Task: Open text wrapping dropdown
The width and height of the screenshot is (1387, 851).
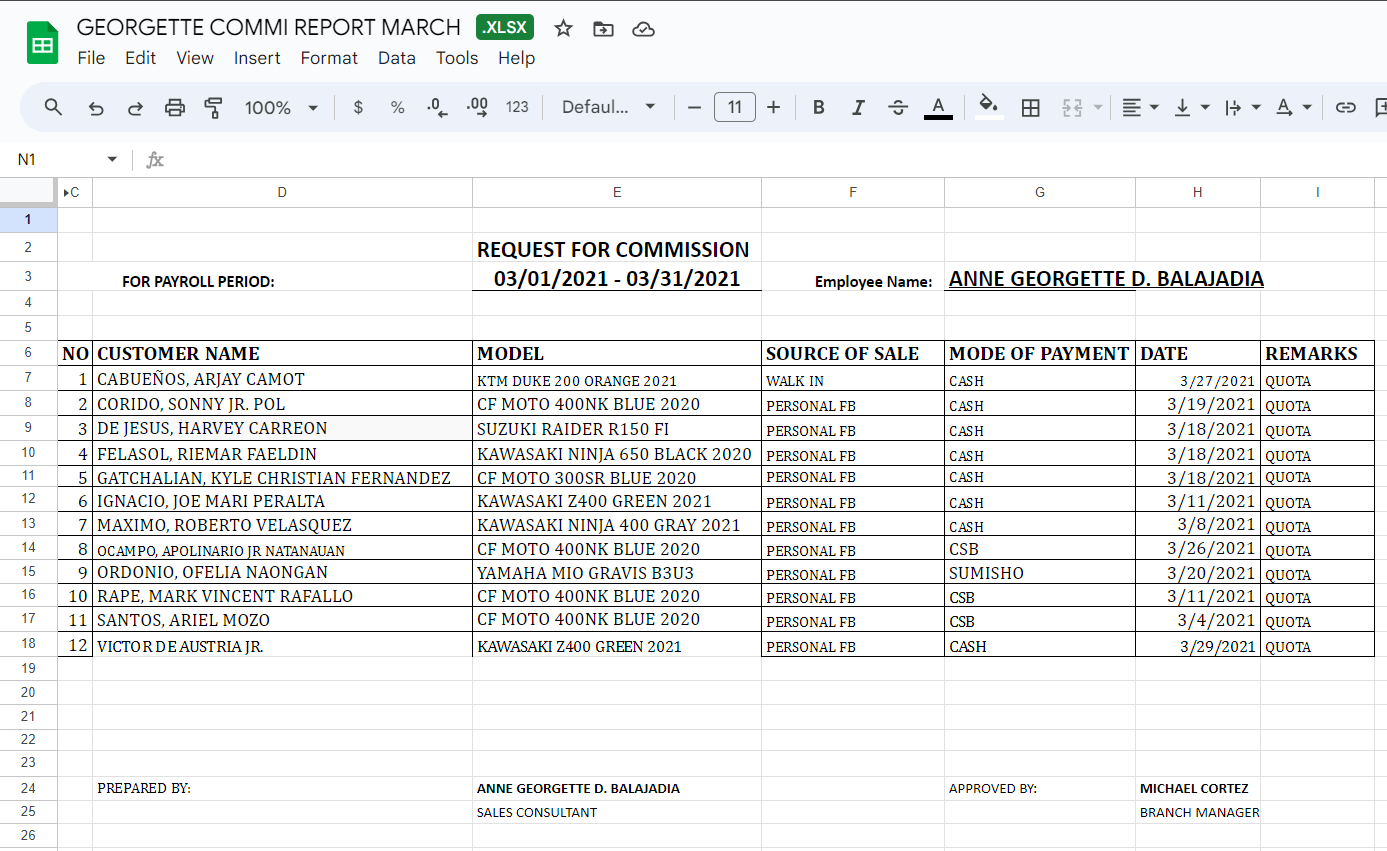Action: 1243,107
